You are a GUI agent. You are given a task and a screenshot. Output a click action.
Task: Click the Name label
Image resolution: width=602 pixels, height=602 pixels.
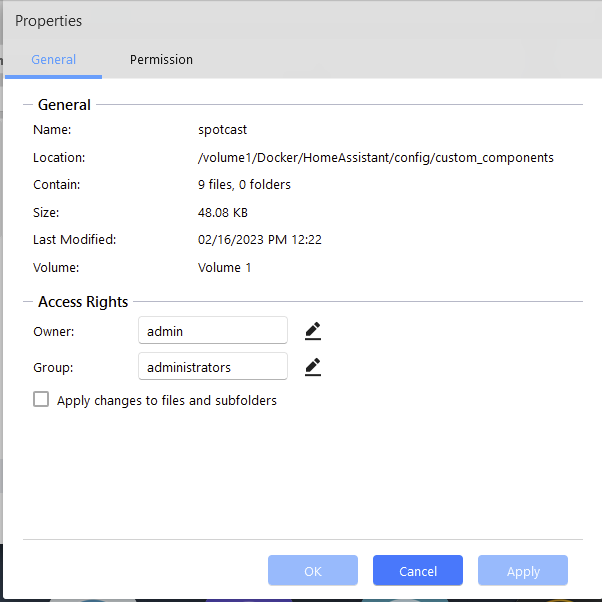(x=52, y=130)
